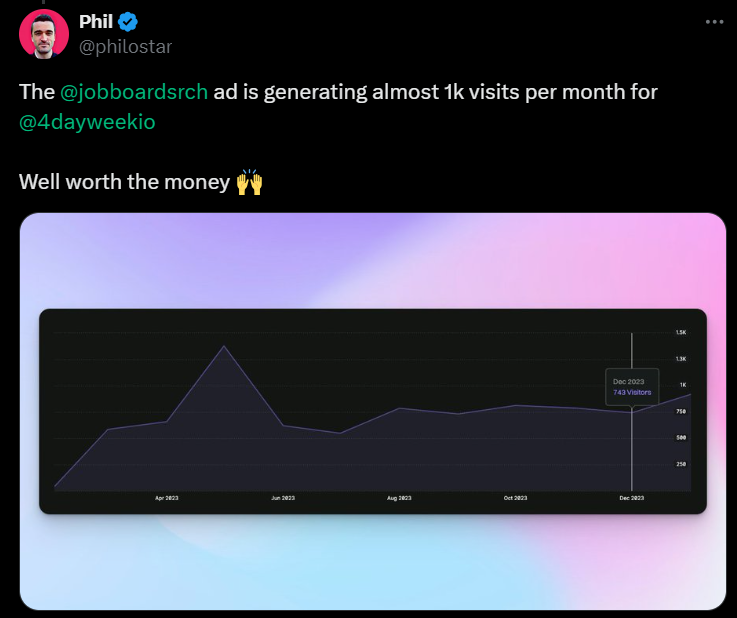Click the Dec 2023 x-axis label
The width and height of the screenshot is (737, 618).
point(631,497)
